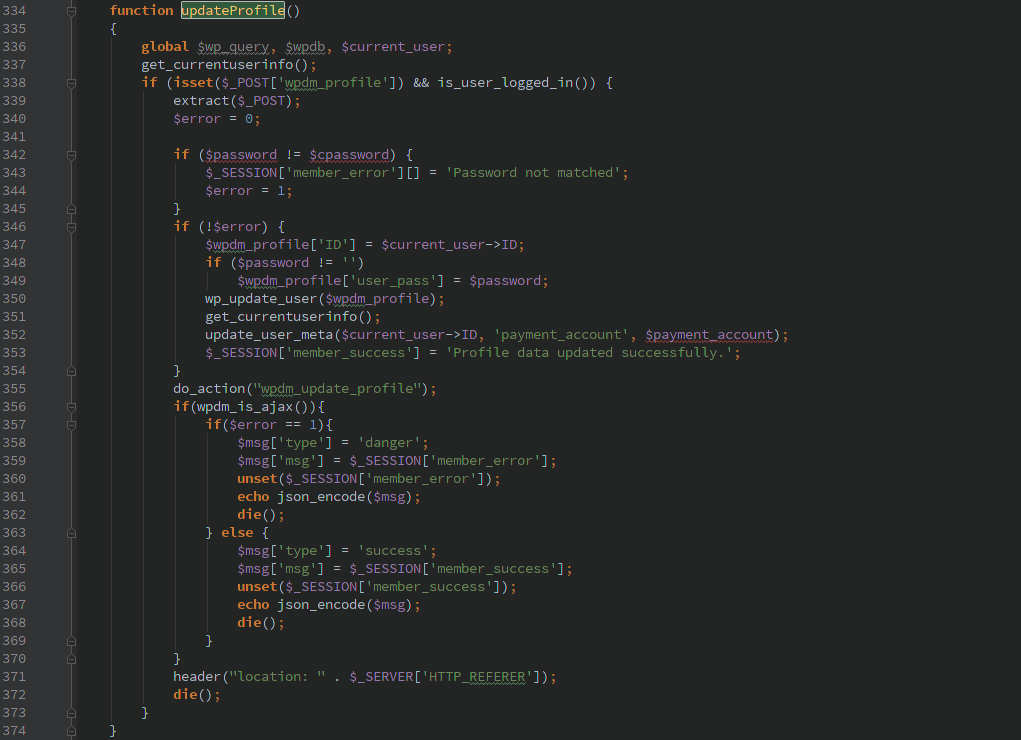Place cursor on the $cpassword variable

coord(349,155)
